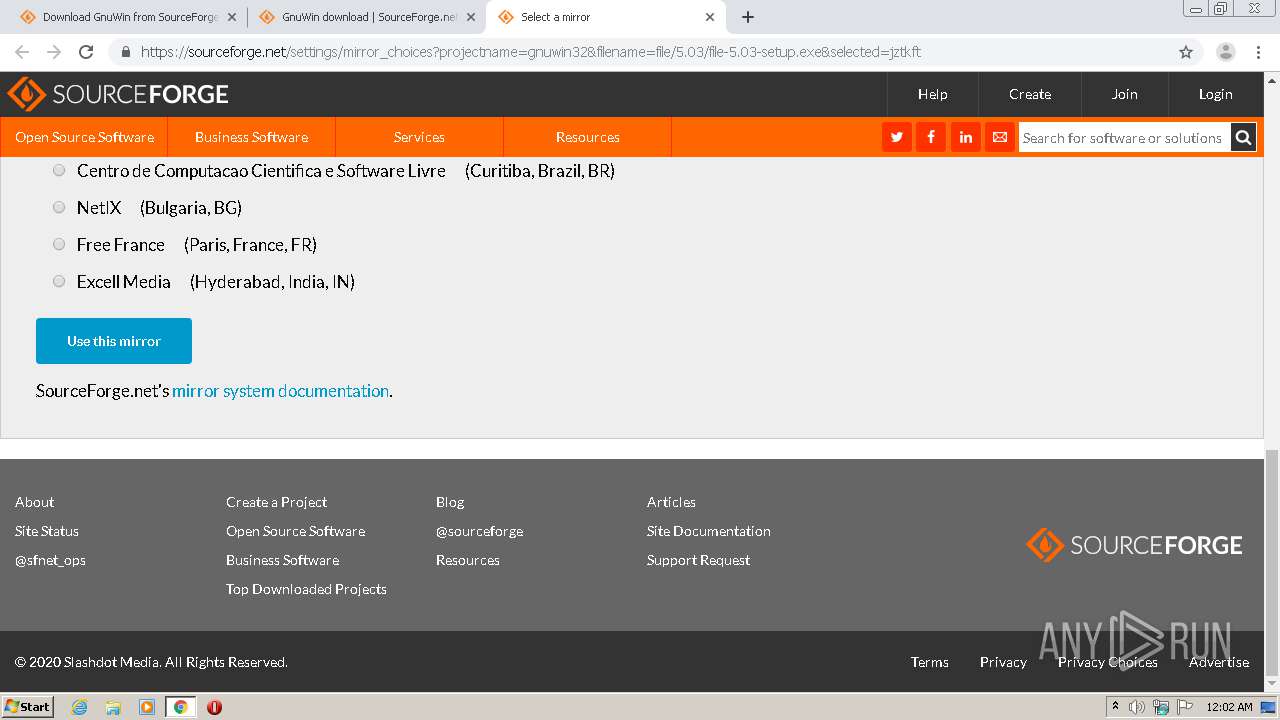Open Terms footer link
Image resolution: width=1280 pixels, height=720 pixels.
929,662
